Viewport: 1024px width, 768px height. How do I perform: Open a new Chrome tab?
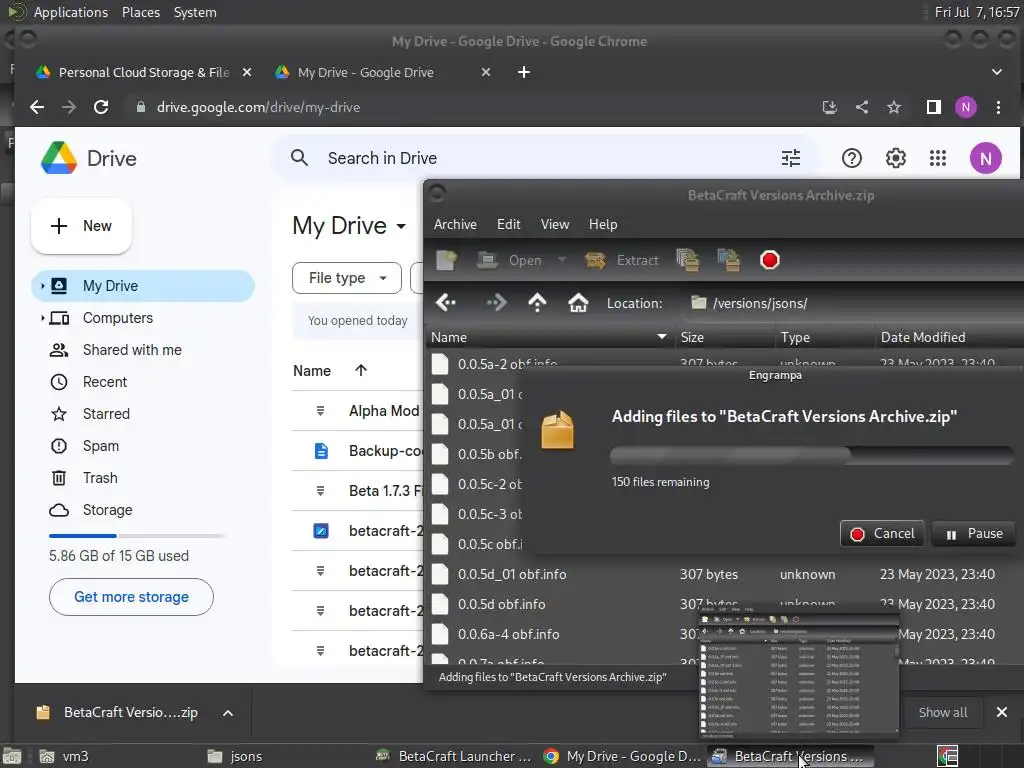[x=524, y=72]
